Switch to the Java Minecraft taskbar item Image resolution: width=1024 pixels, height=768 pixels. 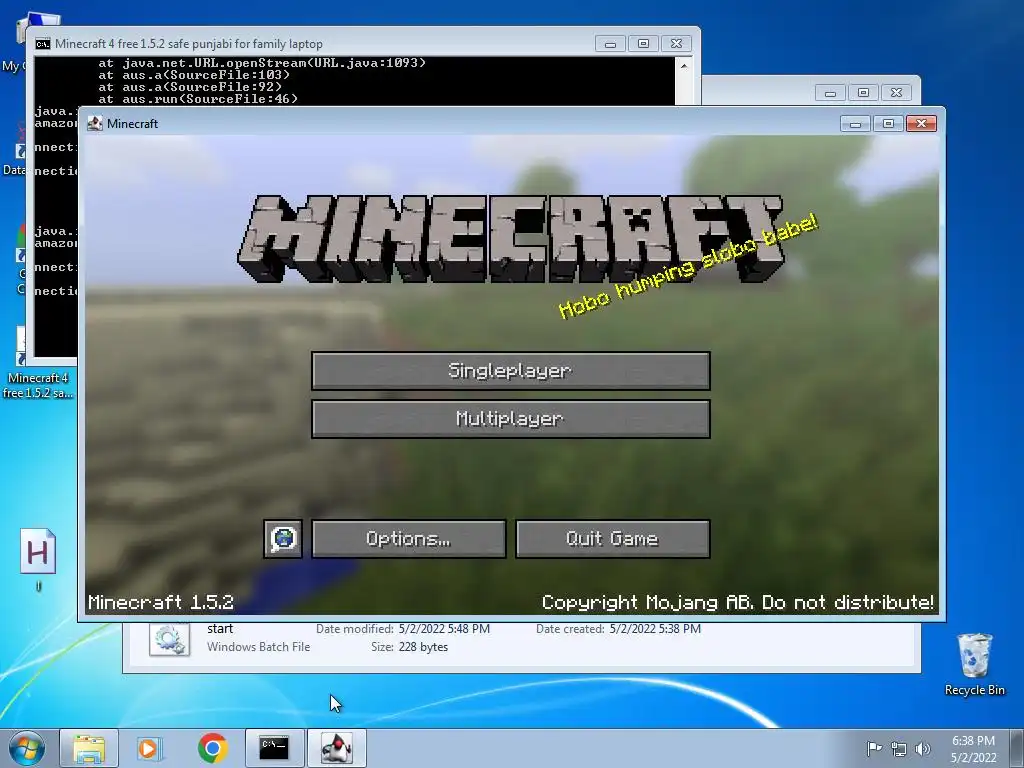click(337, 748)
